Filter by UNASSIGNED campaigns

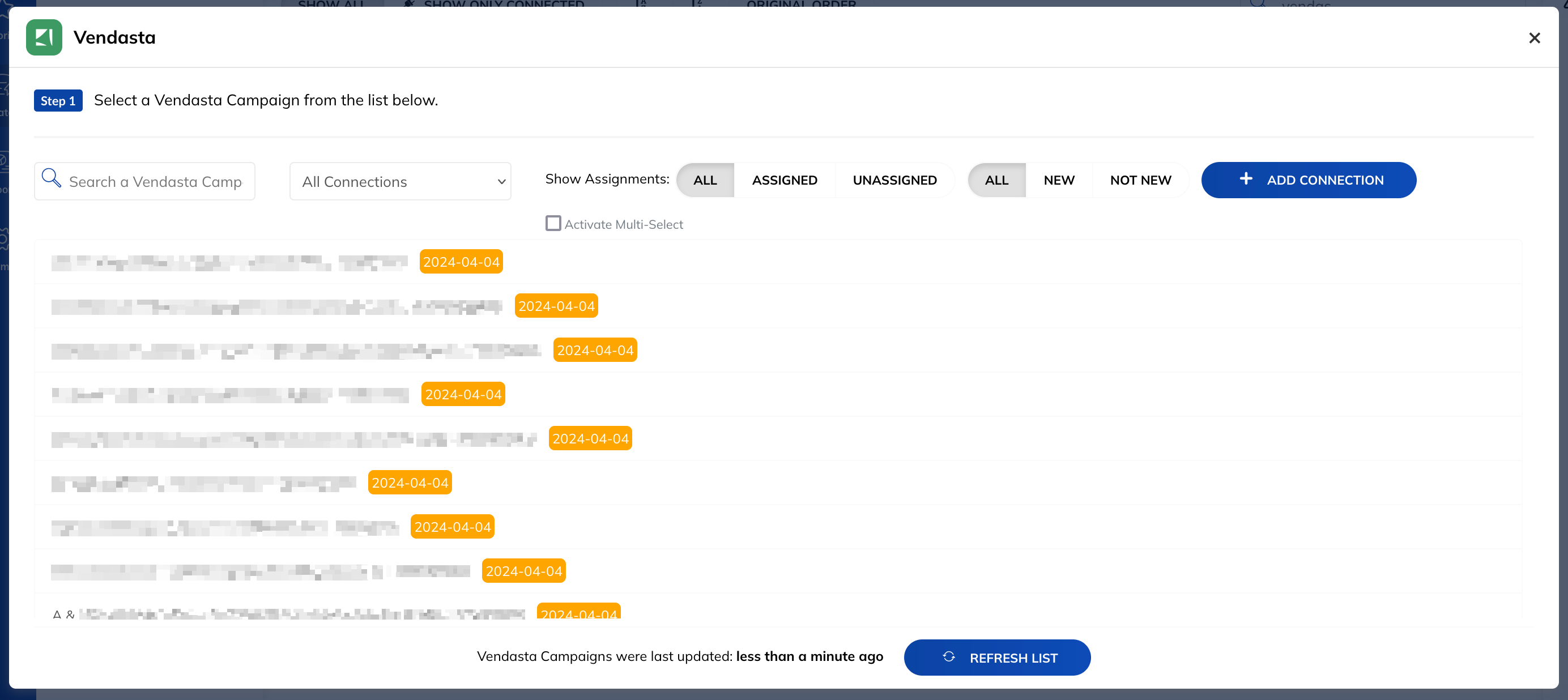[894, 180]
